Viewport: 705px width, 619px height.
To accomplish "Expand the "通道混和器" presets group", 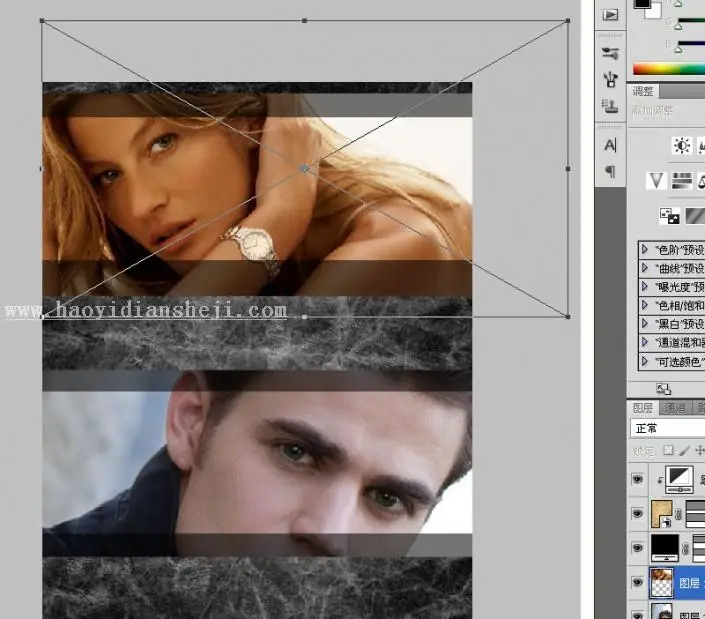I will (645, 342).
